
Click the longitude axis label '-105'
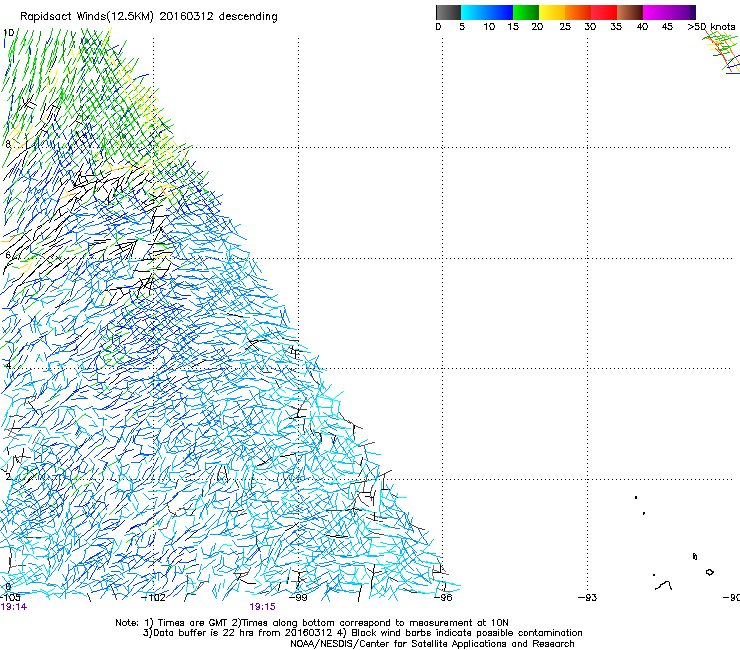tap(10, 598)
